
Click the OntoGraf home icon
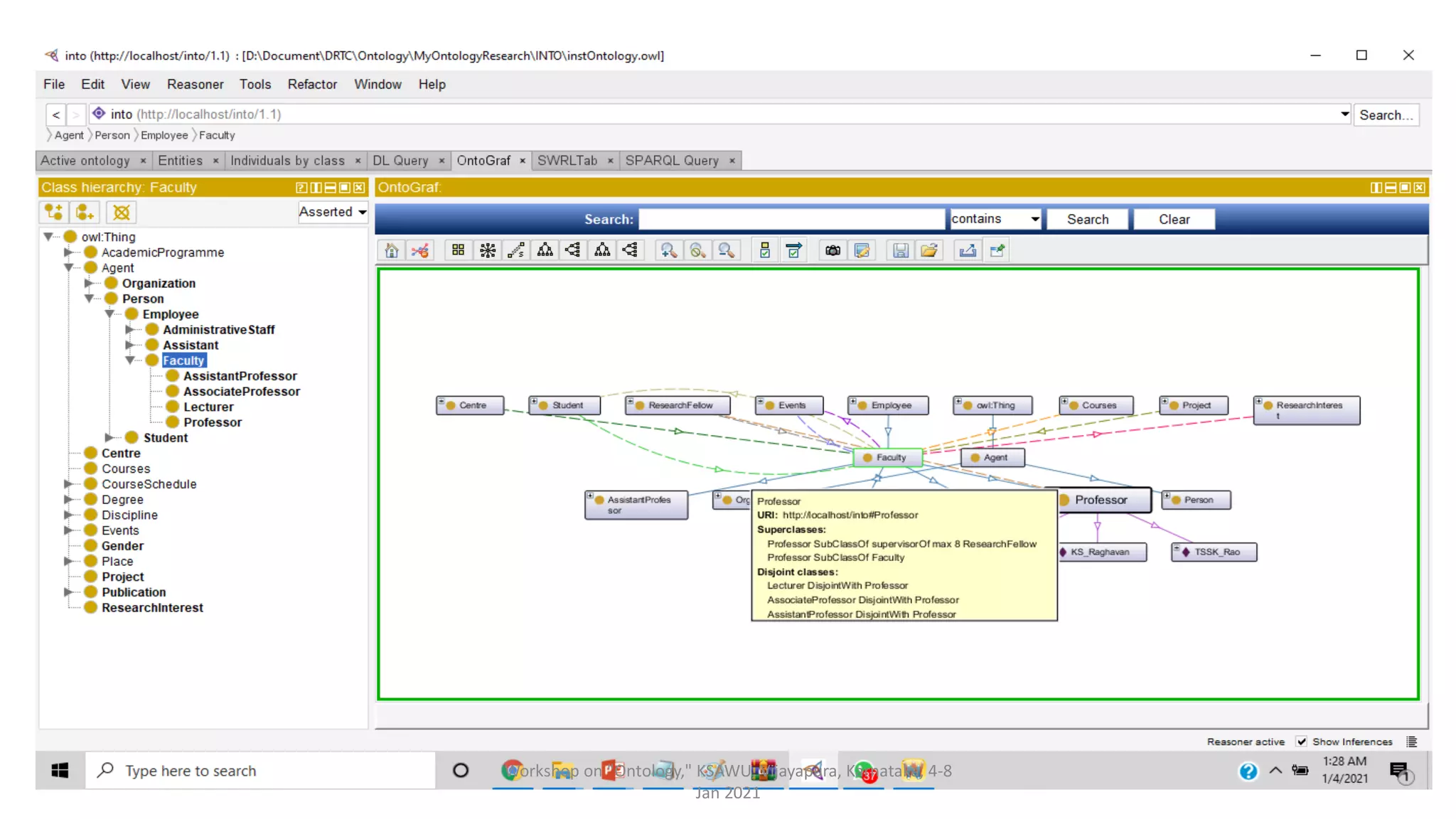(392, 250)
